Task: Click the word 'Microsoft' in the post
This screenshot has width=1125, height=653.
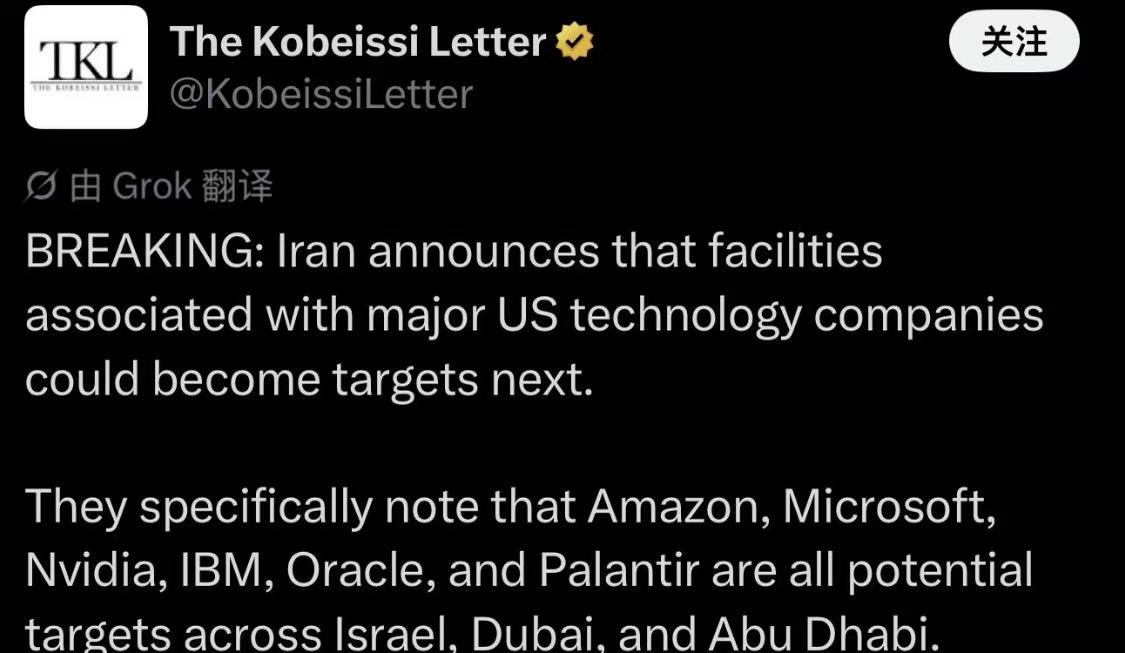Action: click(x=889, y=508)
